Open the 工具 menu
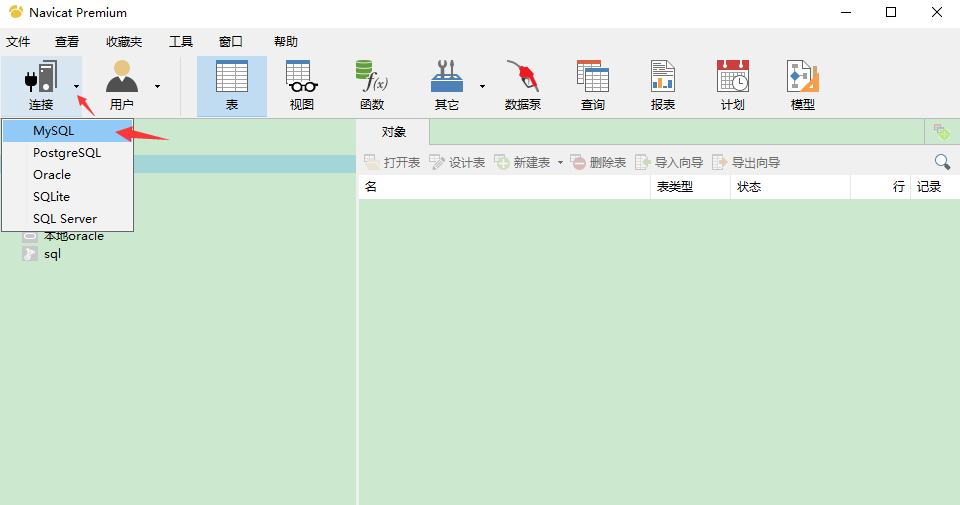Image resolution: width=960 pixels, height=505 pixels. 181,42
